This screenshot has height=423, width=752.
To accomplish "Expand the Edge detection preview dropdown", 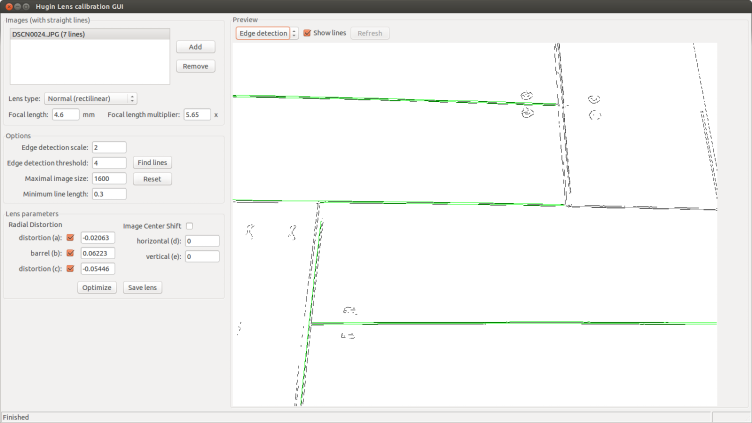I will 267,33.
